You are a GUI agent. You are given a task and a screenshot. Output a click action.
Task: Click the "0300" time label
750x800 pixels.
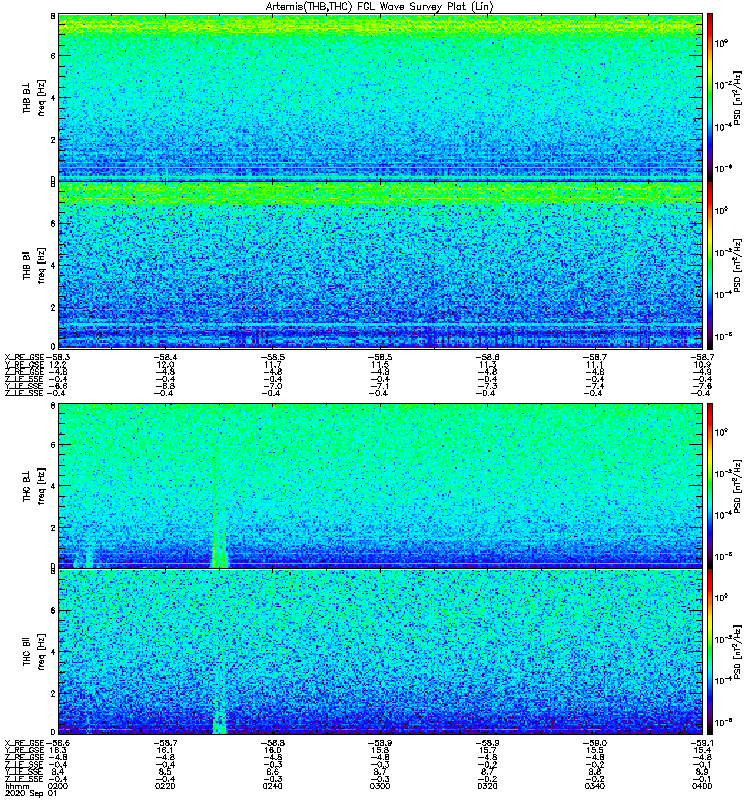tap(380, 786)
